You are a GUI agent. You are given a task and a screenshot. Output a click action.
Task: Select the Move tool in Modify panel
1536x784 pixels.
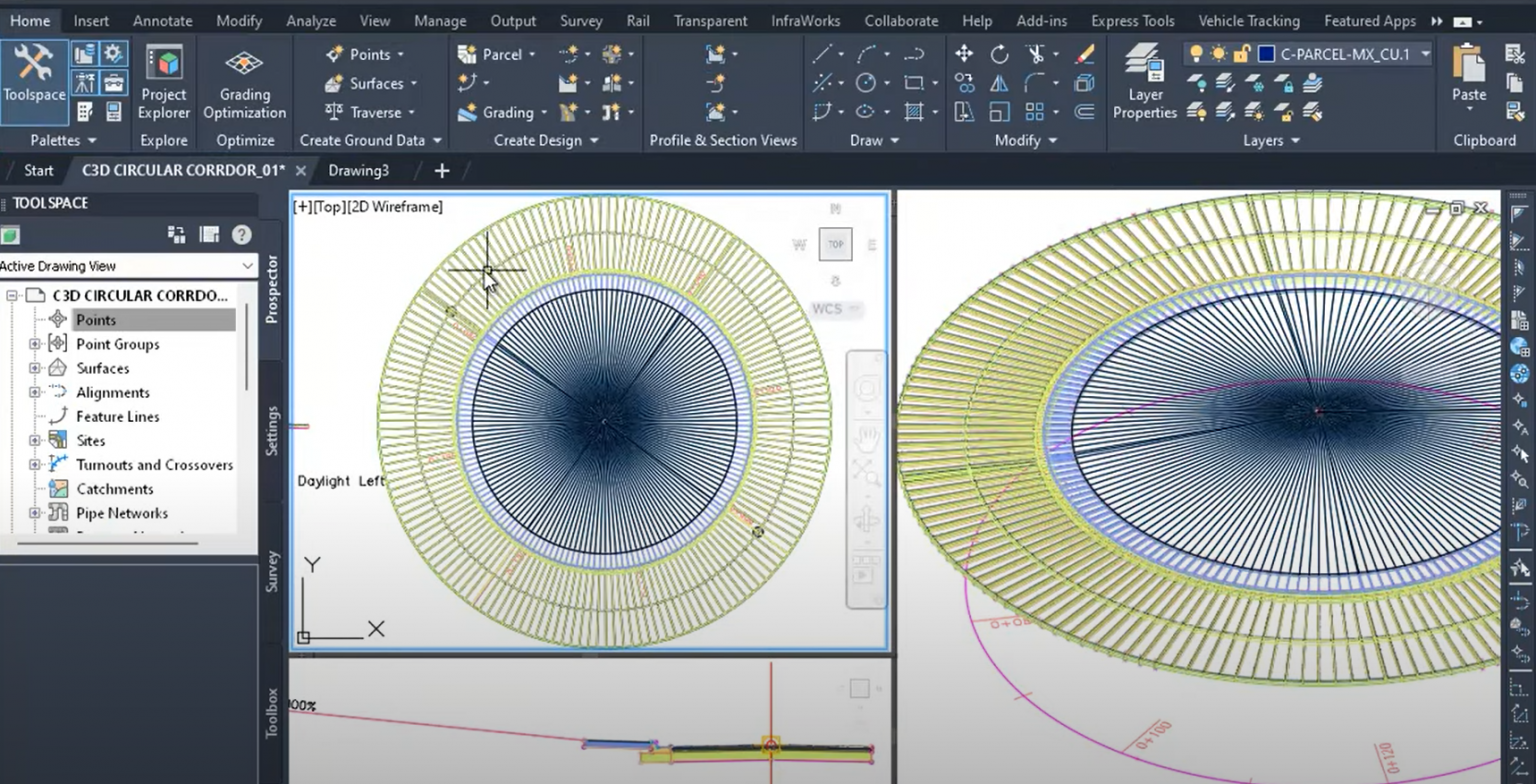click(x=963, y=53)
